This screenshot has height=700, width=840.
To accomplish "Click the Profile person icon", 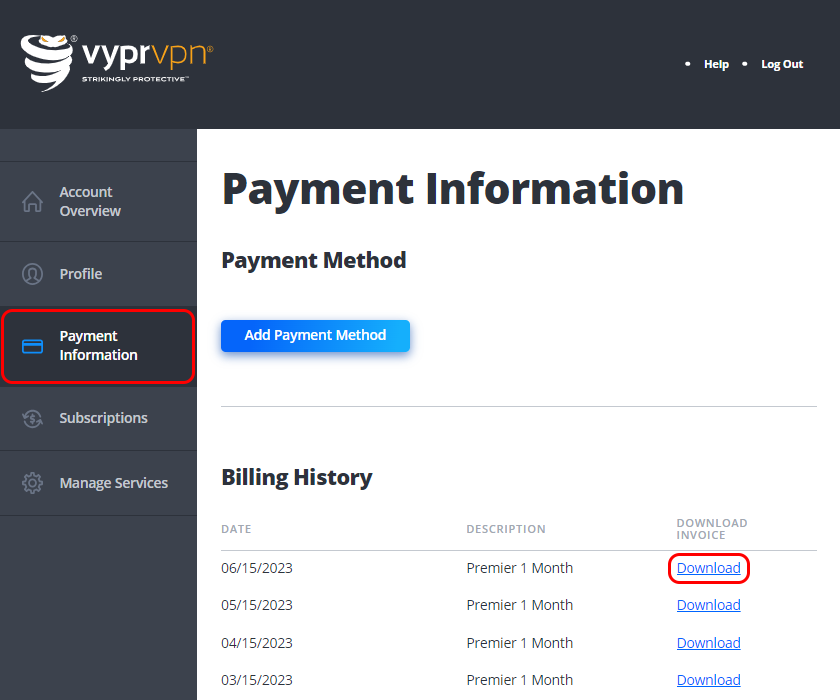I will tap(32, 274).
